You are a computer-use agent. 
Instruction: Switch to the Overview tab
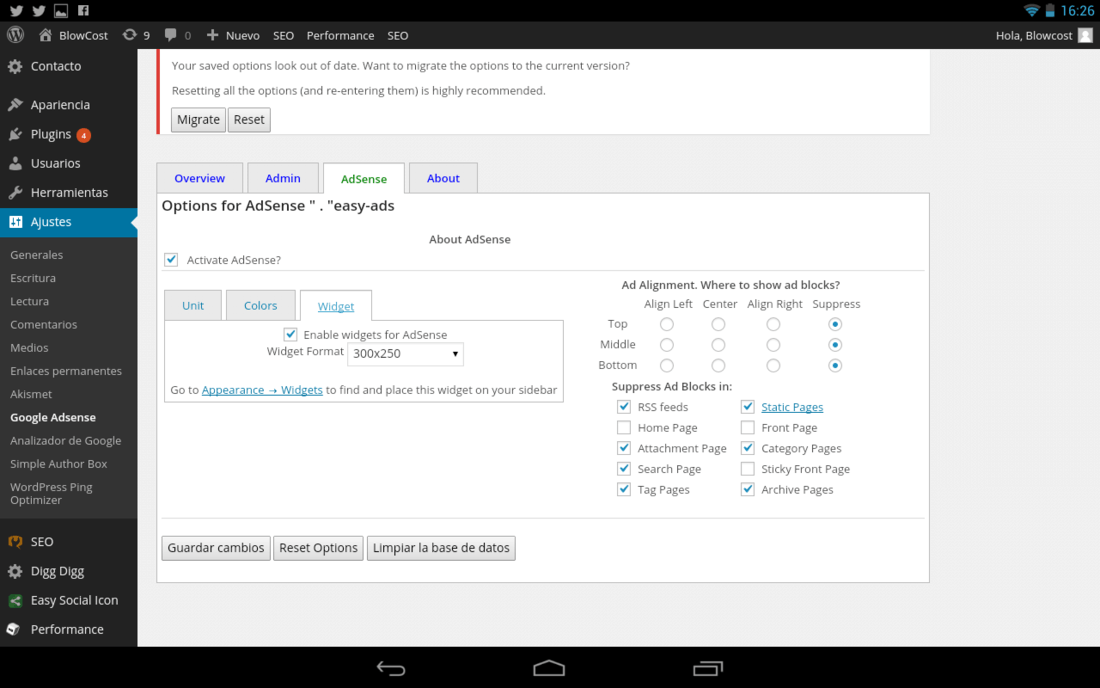coord(200,178)
